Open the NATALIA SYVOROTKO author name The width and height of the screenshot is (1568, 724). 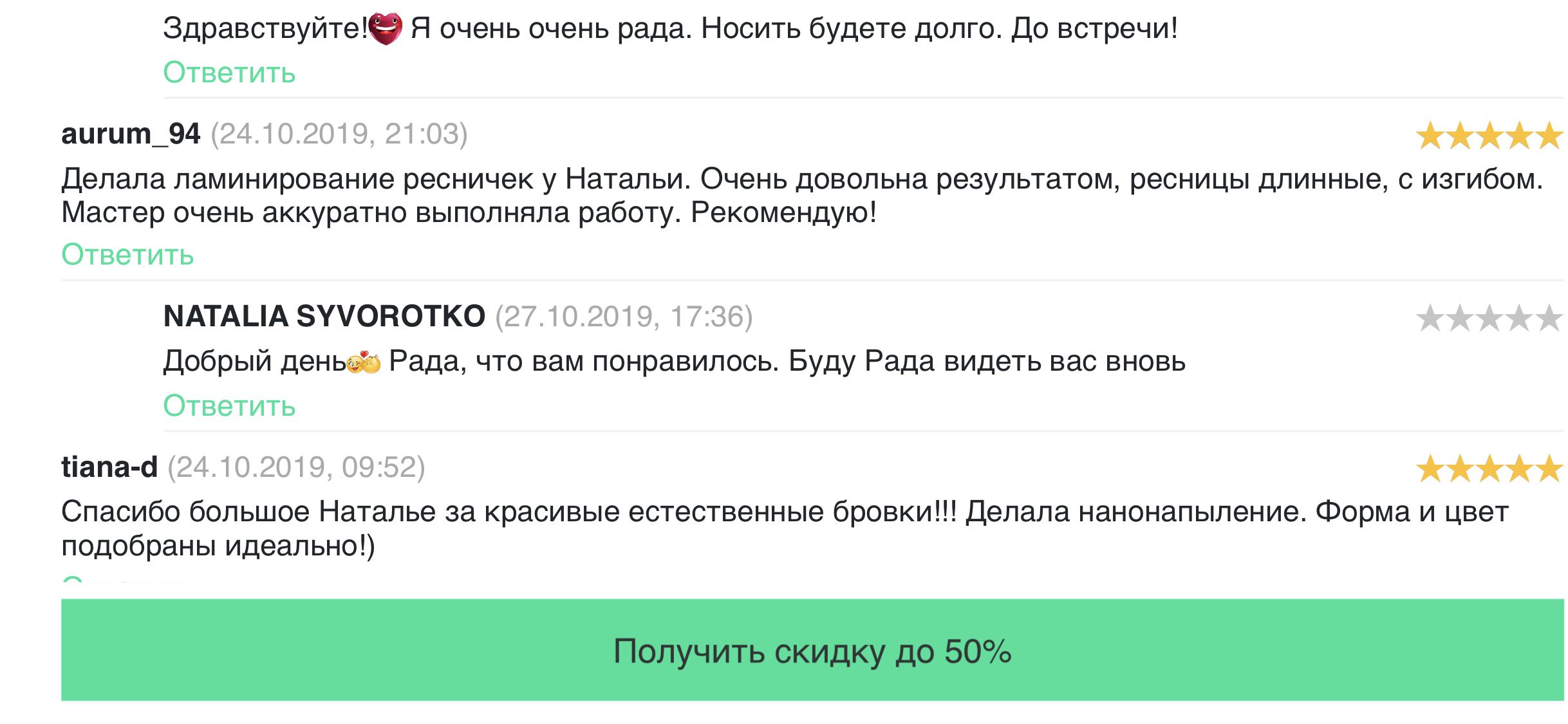click(324, 317)
